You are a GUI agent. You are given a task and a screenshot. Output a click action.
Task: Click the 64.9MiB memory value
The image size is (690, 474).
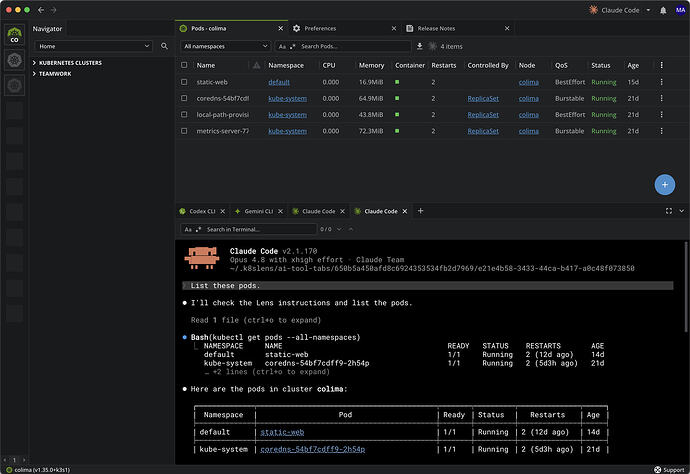point(371,98)
